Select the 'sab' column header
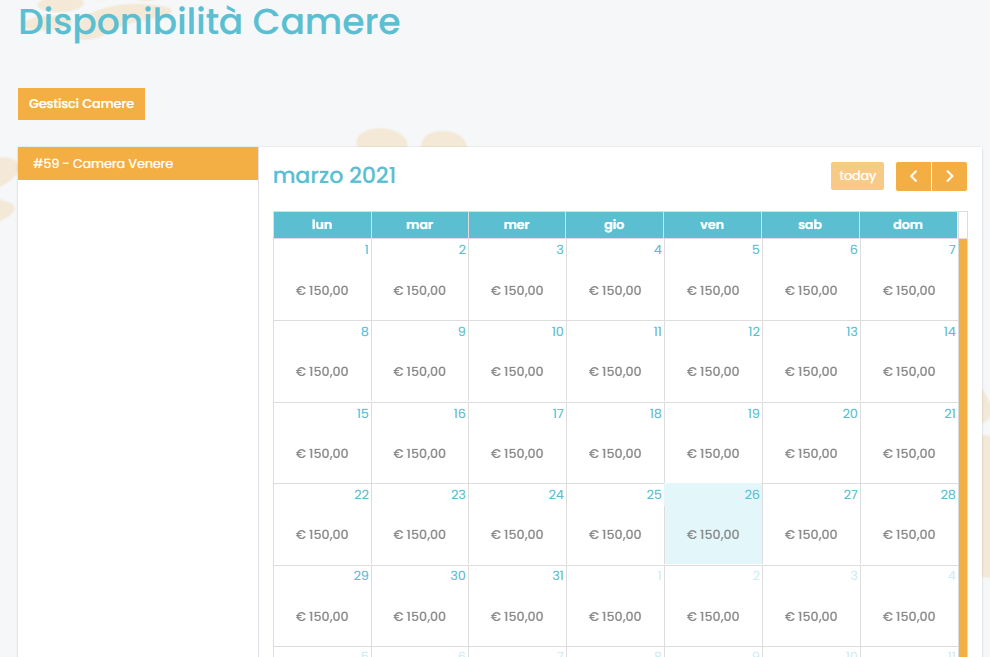 810,225
